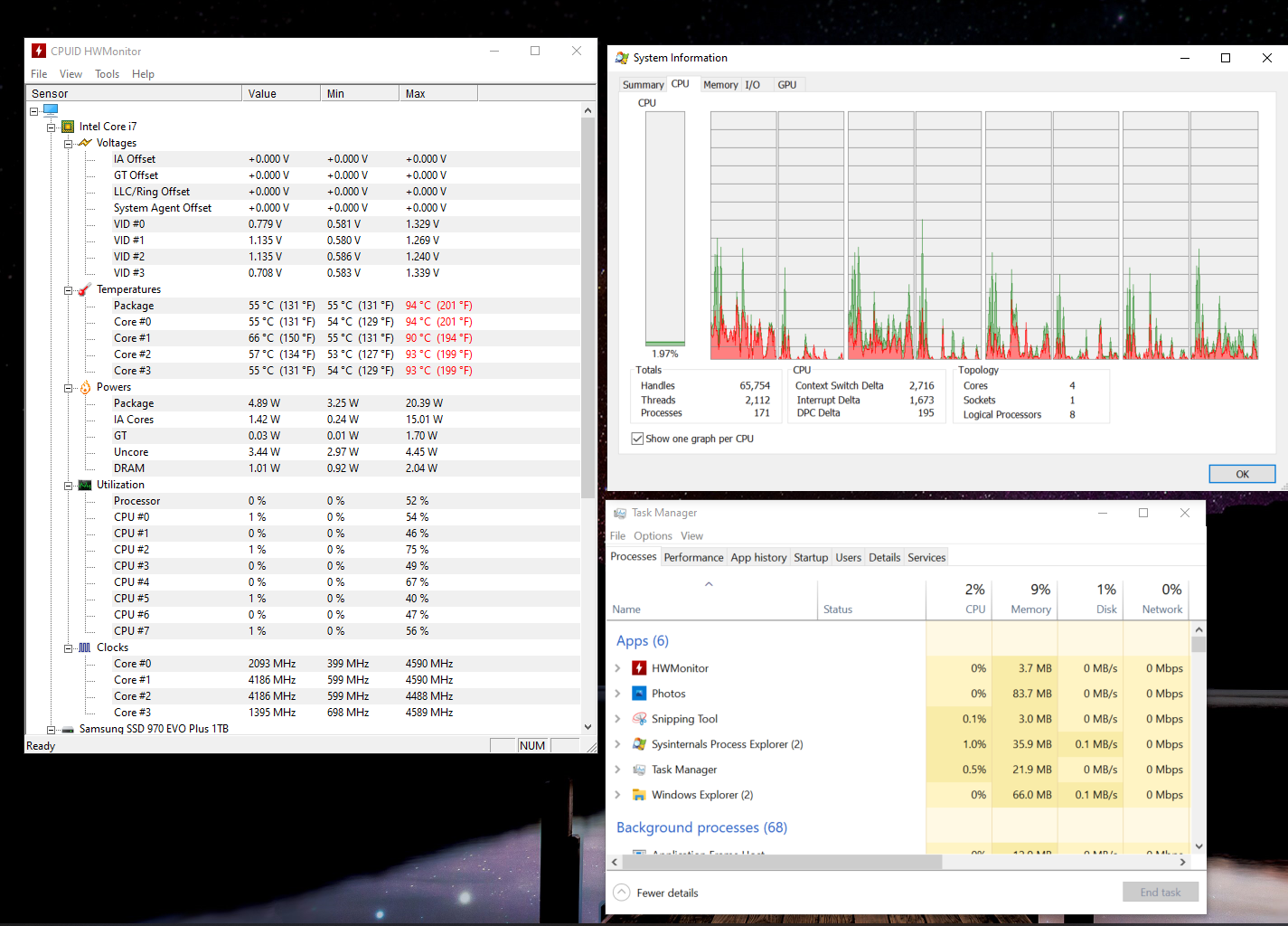Click the Voltages lightning icon in the sensor tree
Viewport: 1288px width, 926px height.
[85, 143]
